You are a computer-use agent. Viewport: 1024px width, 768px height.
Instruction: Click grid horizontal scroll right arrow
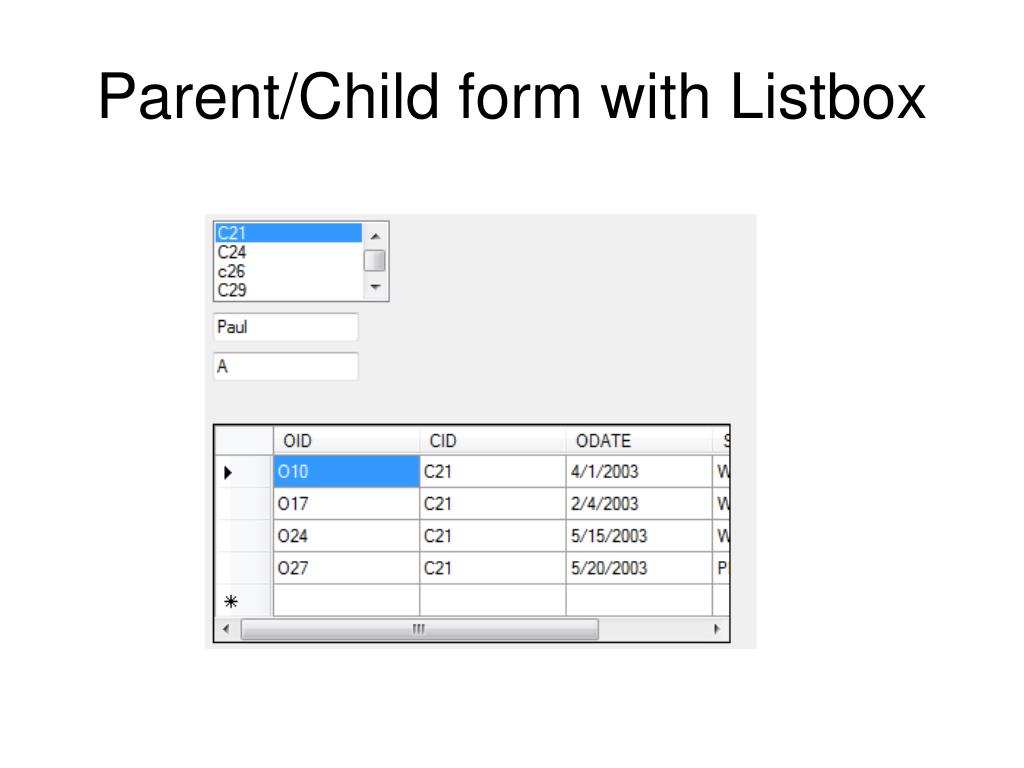(716, 630)
